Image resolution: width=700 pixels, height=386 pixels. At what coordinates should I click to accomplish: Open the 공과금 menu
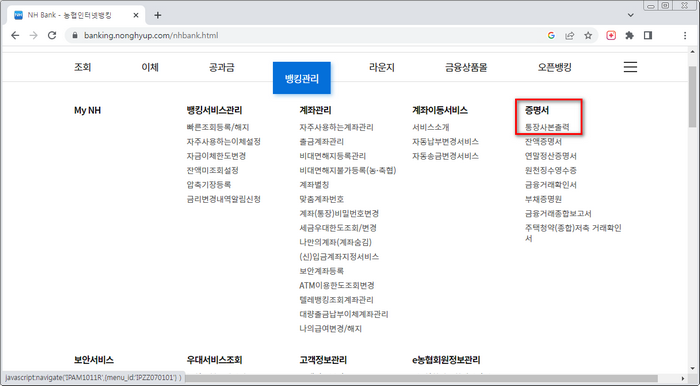(x=221, y=68)
